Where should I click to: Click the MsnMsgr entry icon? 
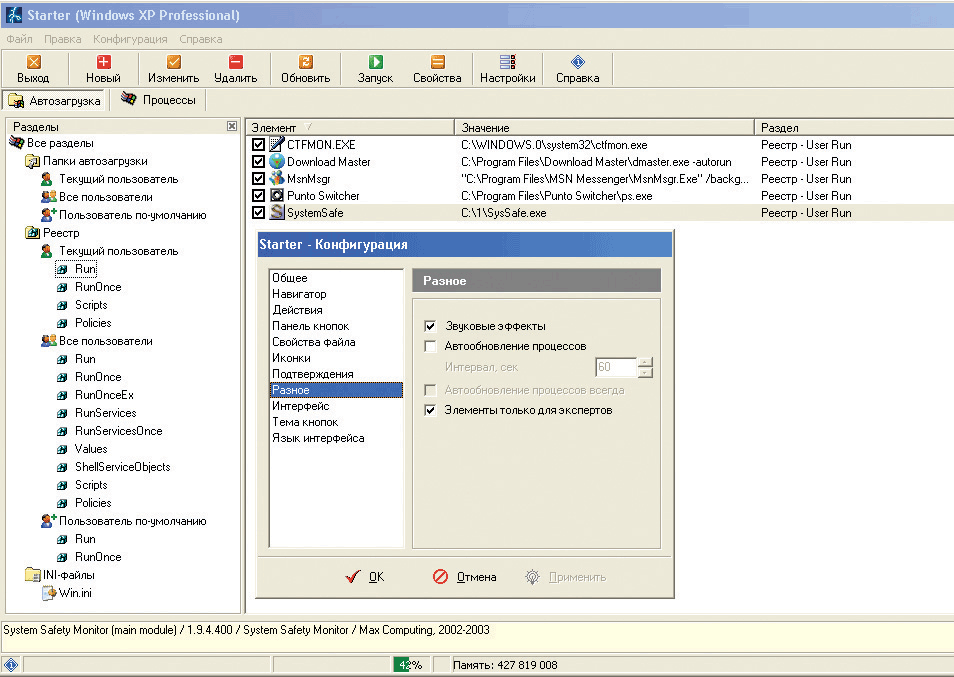click(277, 178)
